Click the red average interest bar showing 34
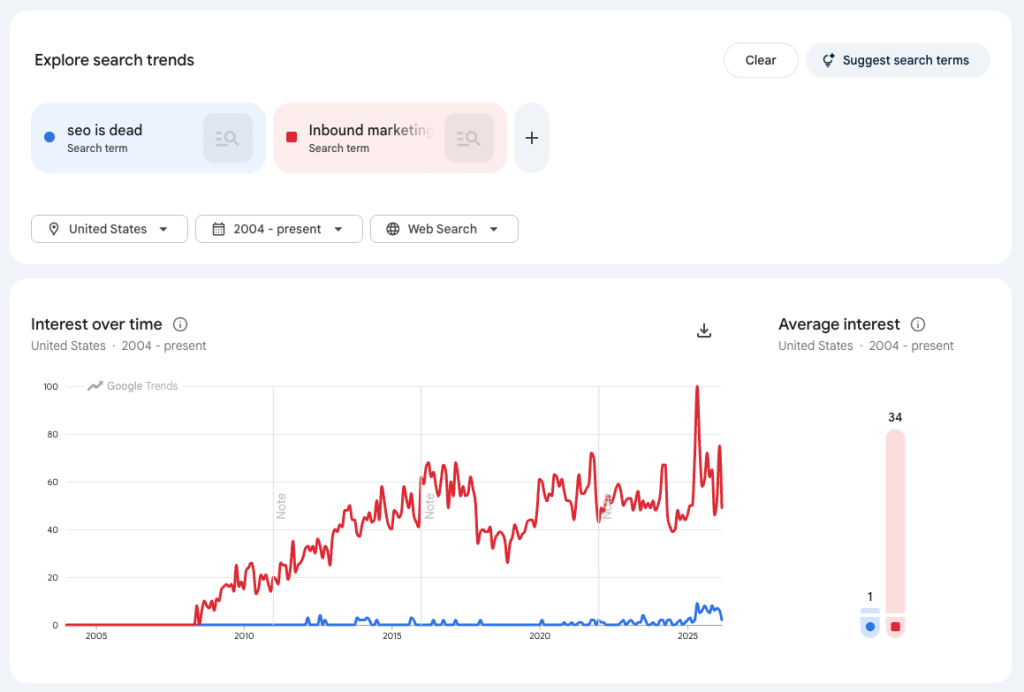 (x=895, y=520)
